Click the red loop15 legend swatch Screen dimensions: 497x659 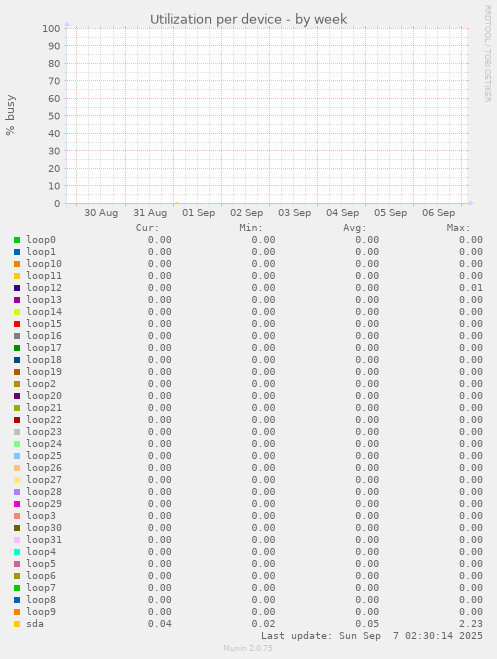click(x=17, y=324)
